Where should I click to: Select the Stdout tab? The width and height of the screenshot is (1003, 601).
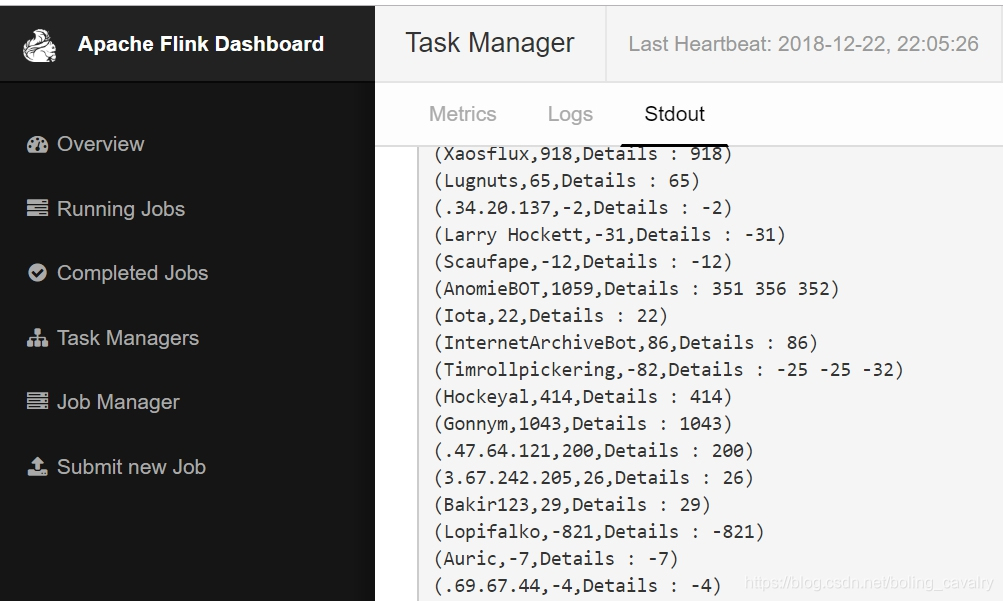(x=674, y=114)
